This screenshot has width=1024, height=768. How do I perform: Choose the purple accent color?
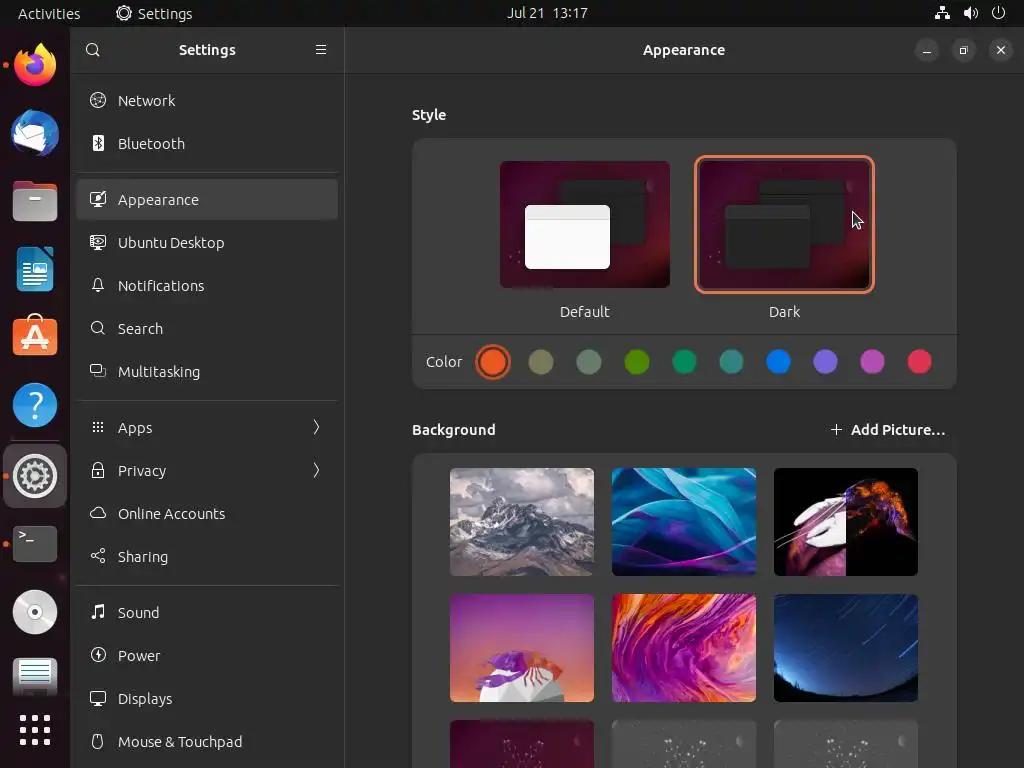[825, 362]
